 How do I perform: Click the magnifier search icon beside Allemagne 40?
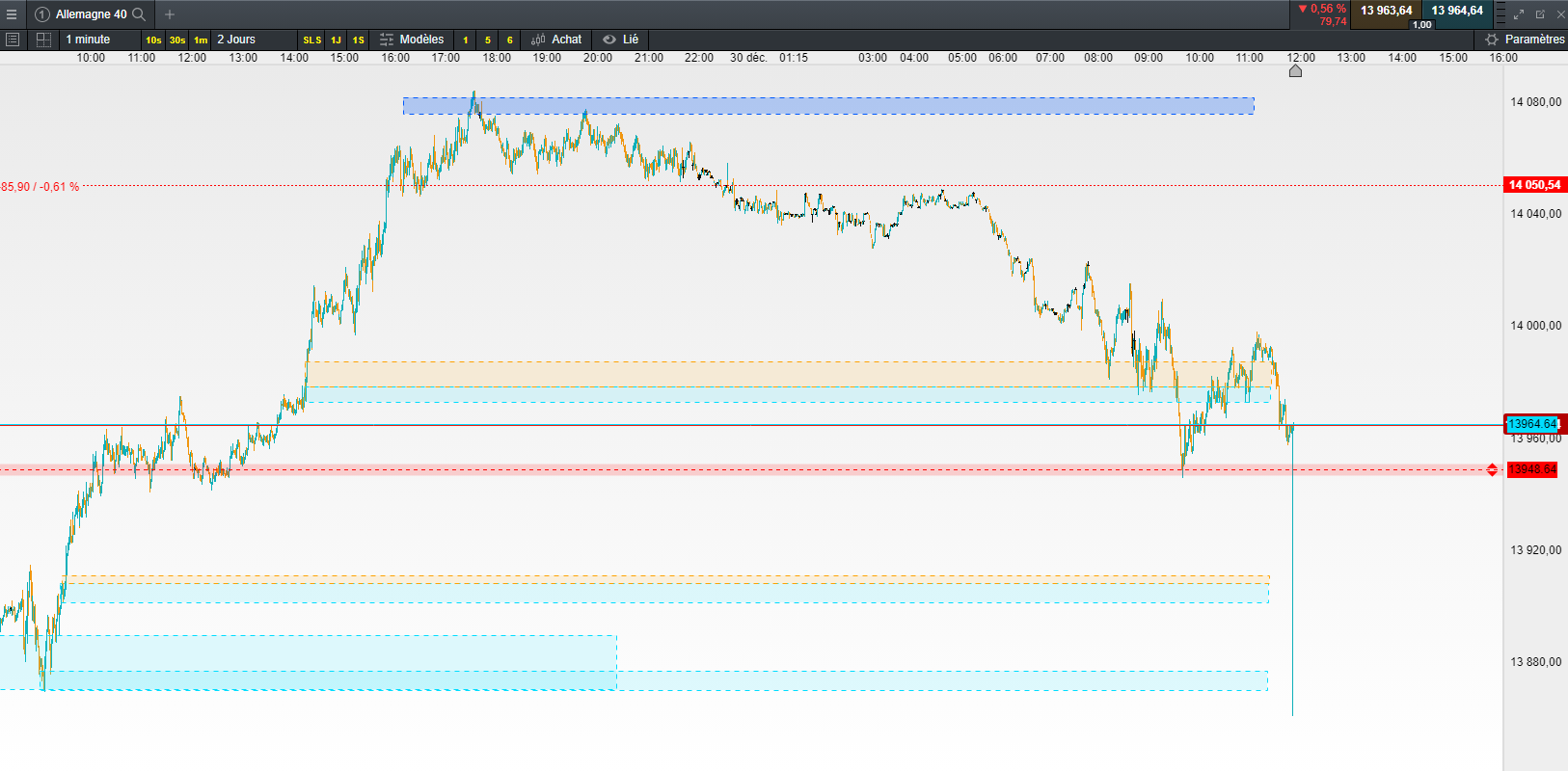point(139,14)
